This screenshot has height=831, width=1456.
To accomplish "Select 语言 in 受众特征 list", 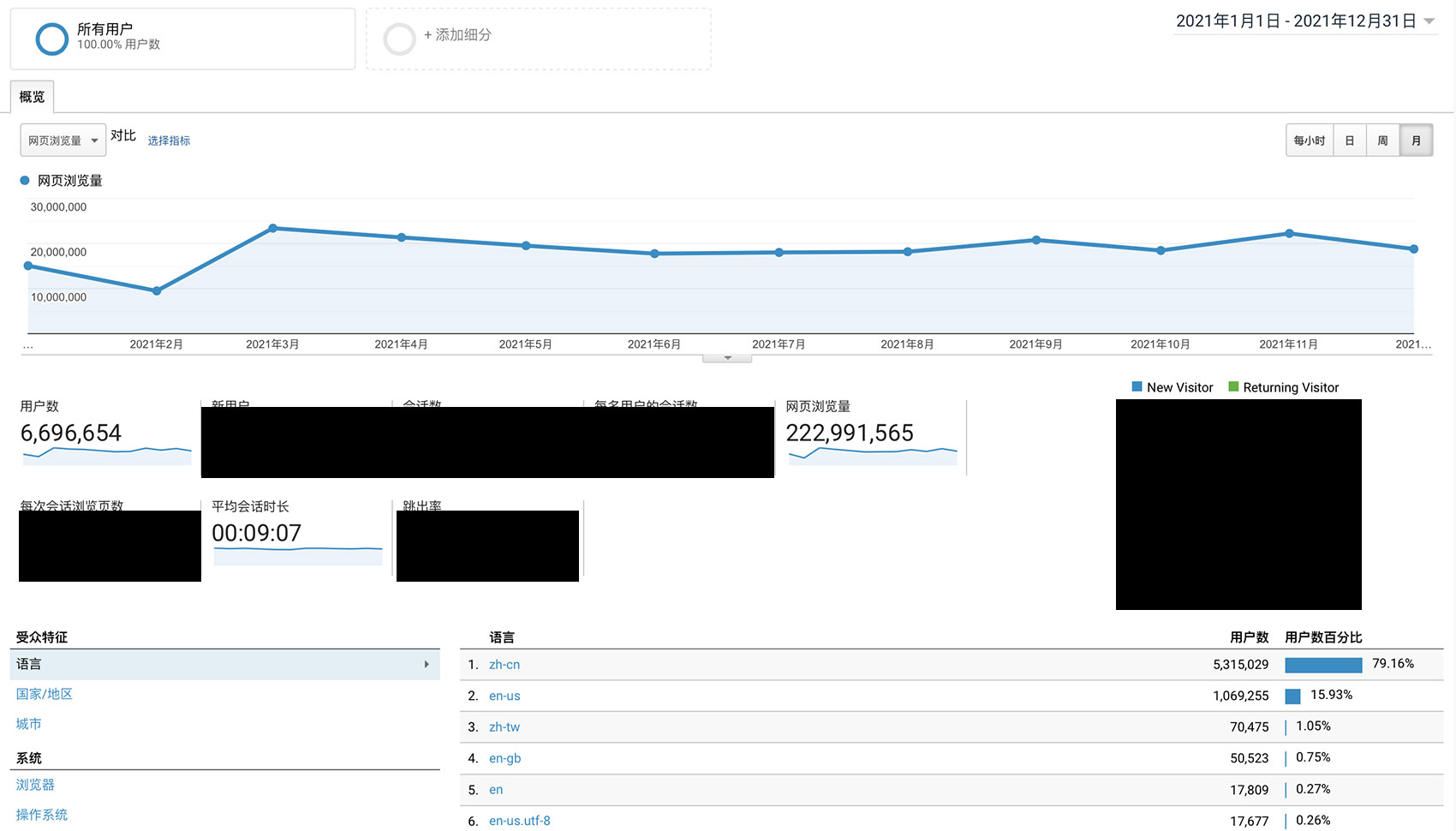I will 224,665.
